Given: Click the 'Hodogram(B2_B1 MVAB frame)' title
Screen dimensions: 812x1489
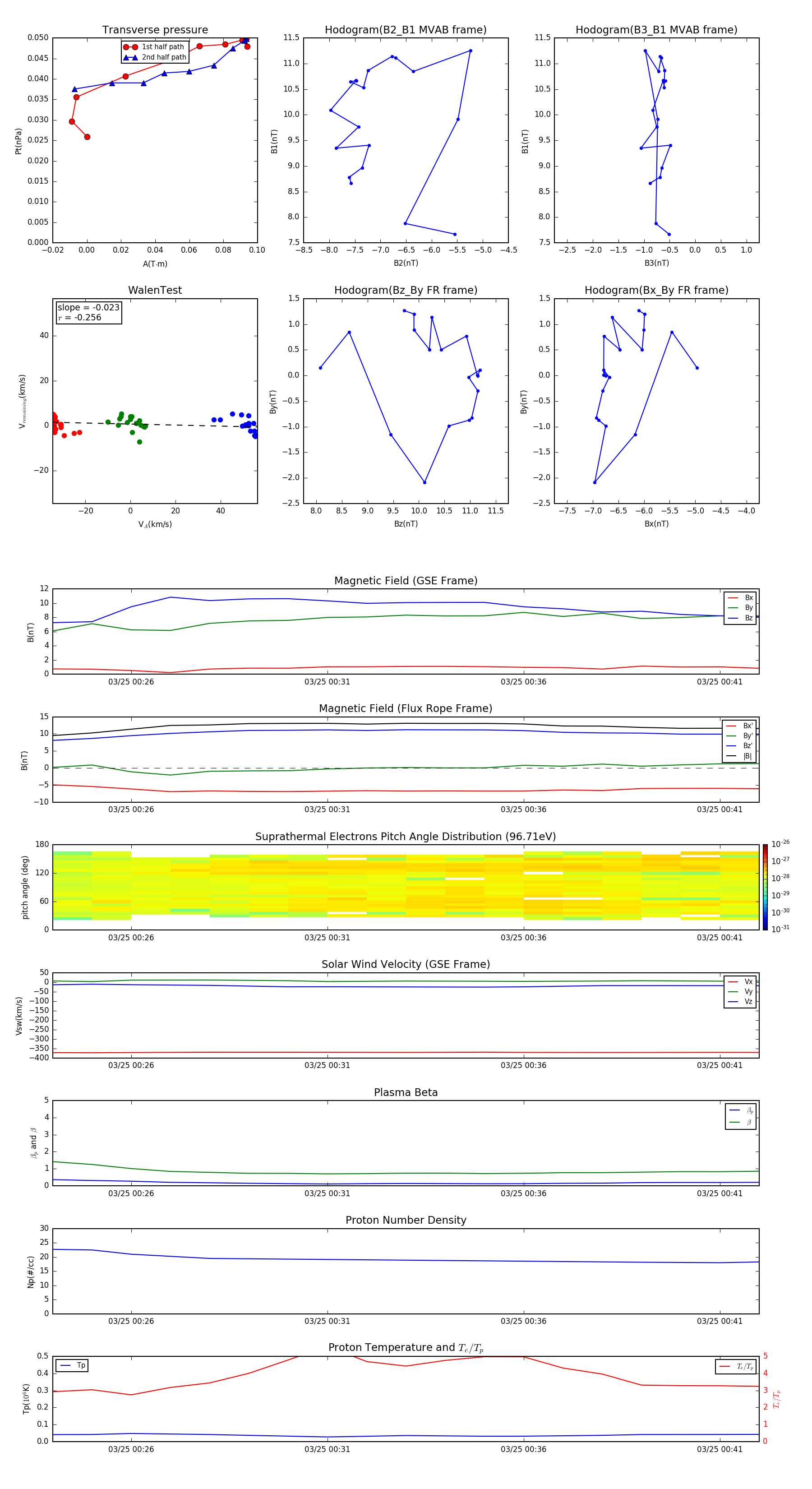Looking at the screenshot, I should (406, 30).
